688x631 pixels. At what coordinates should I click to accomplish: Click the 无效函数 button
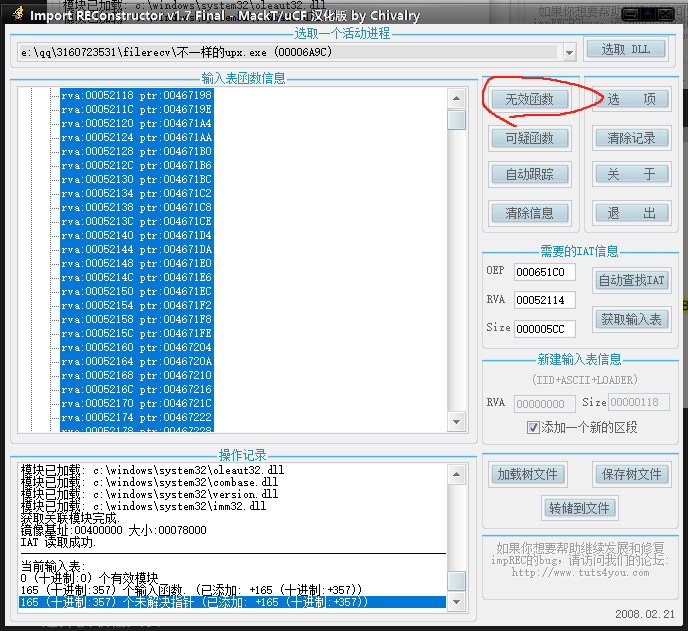point(529,99)
